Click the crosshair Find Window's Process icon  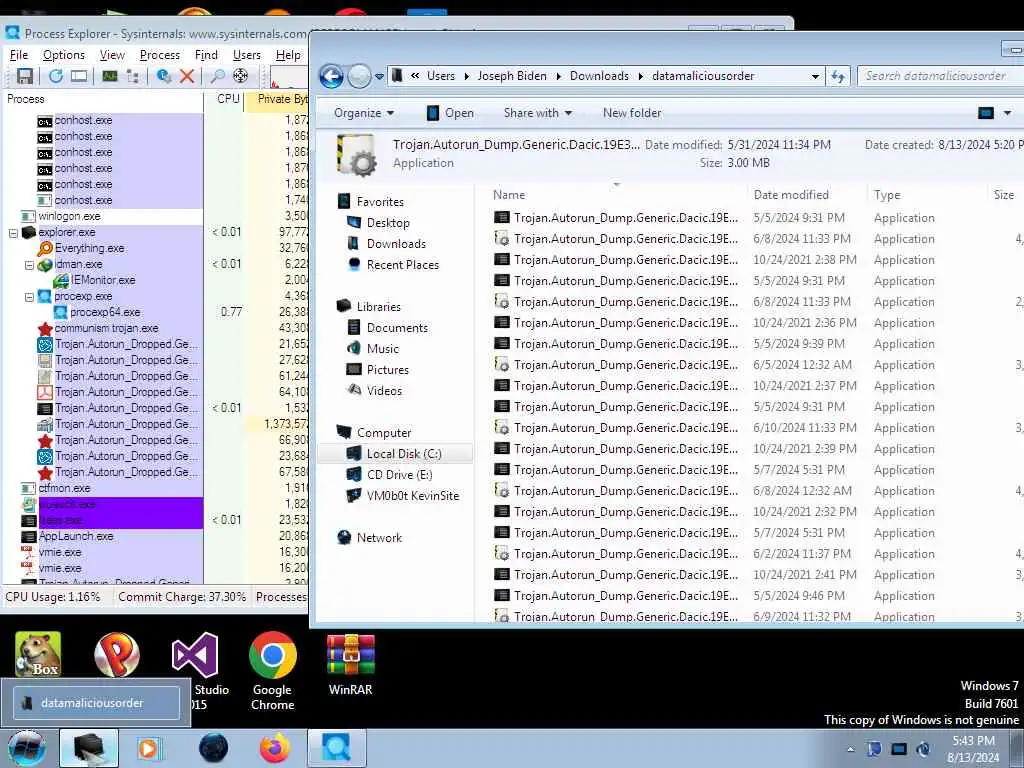pyautogui.click(x=240, y=76)
